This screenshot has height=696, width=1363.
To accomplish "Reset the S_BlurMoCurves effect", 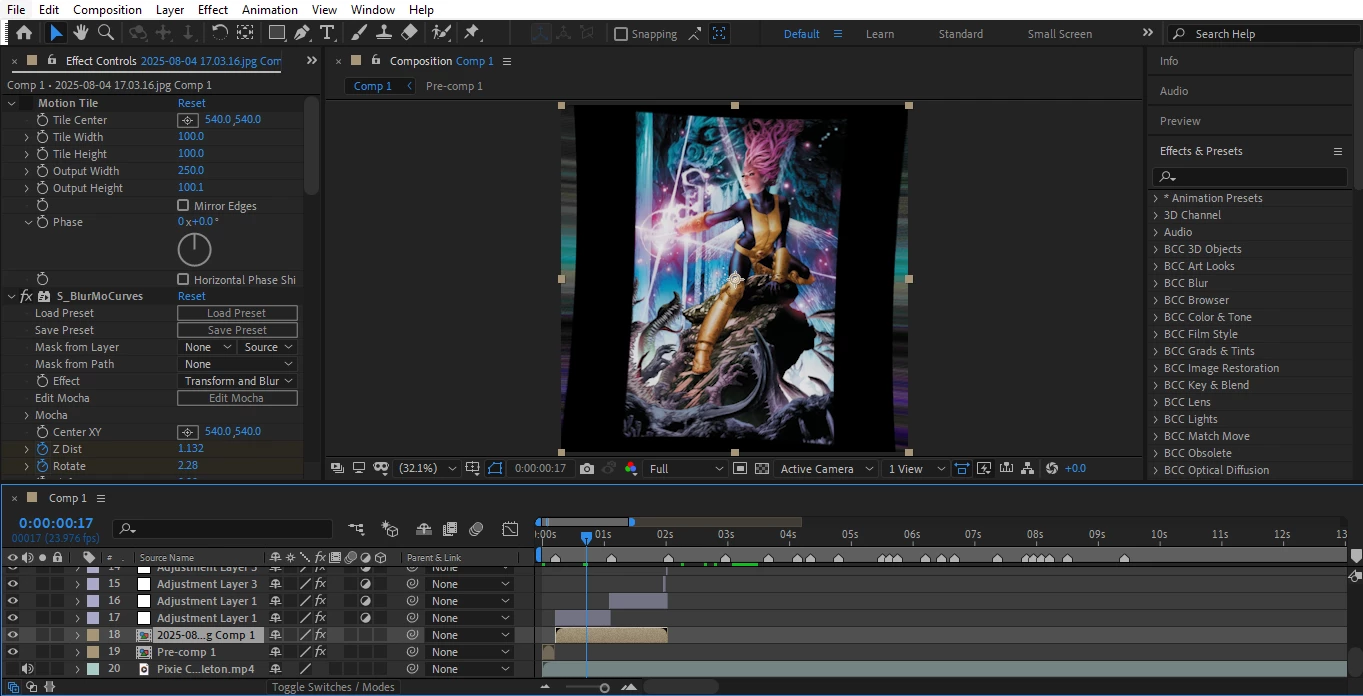I will tap(192, 296).
